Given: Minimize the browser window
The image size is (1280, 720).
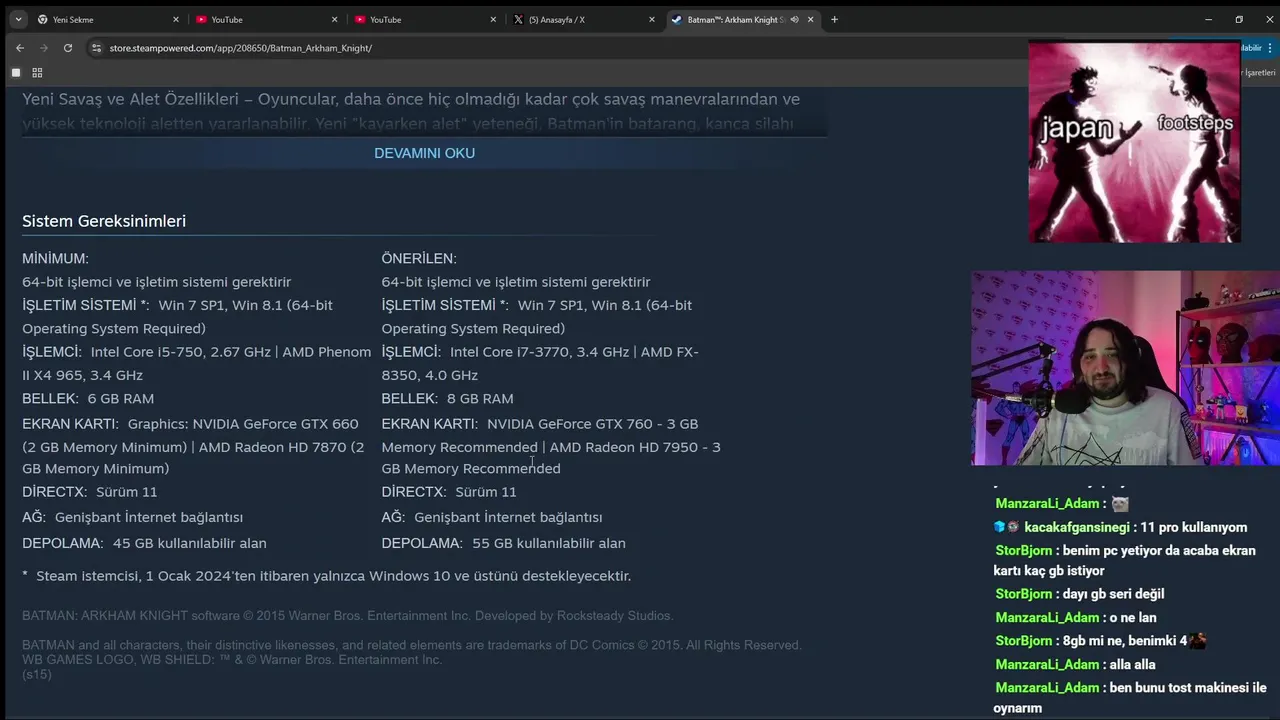Looking at the screenshot, I should click(x=1208, y=19).
